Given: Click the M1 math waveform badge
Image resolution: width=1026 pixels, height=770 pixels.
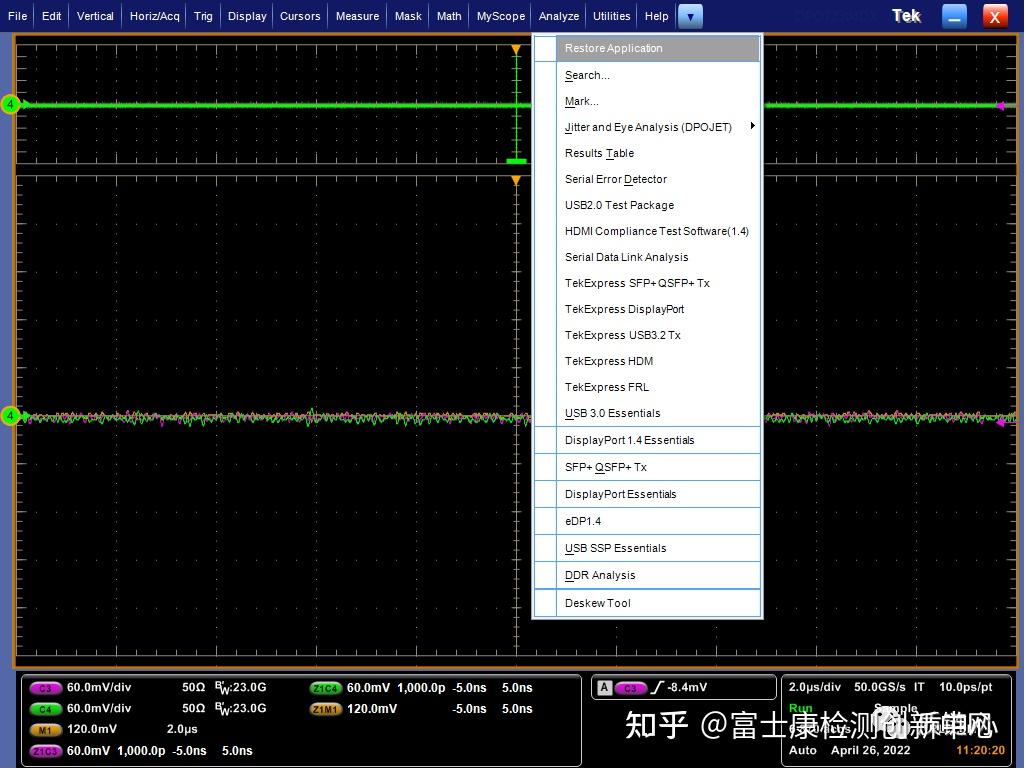Looking at the screenshot, I should [47, 729].
